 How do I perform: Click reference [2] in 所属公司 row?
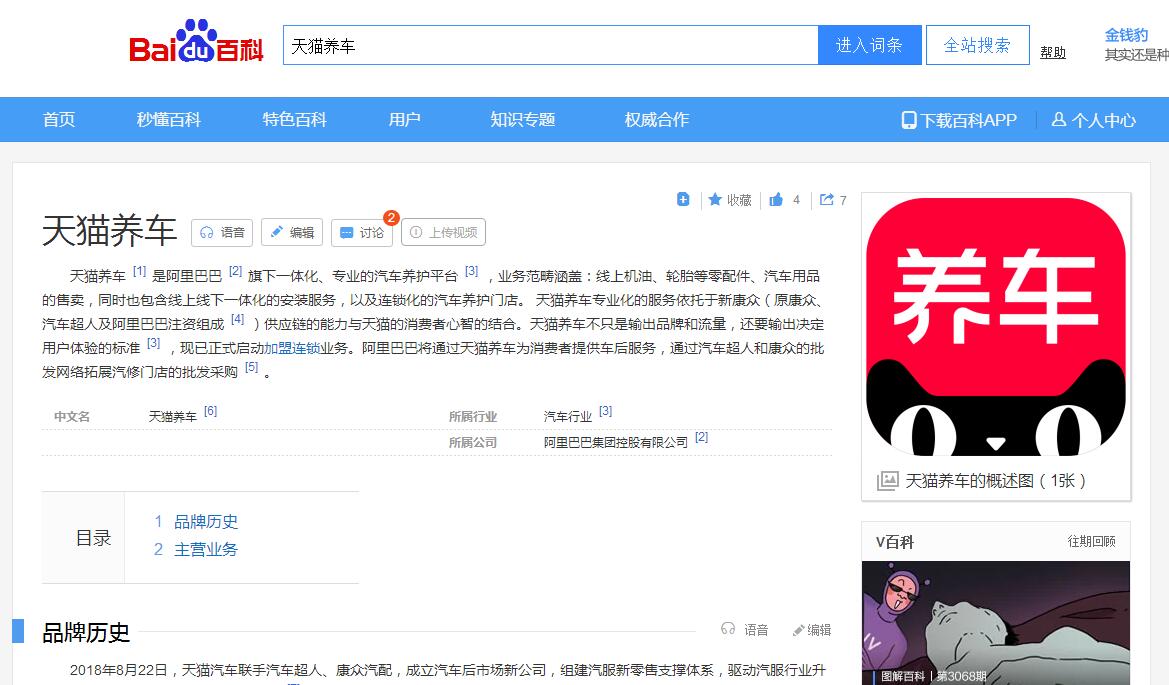tap(702, 438)
